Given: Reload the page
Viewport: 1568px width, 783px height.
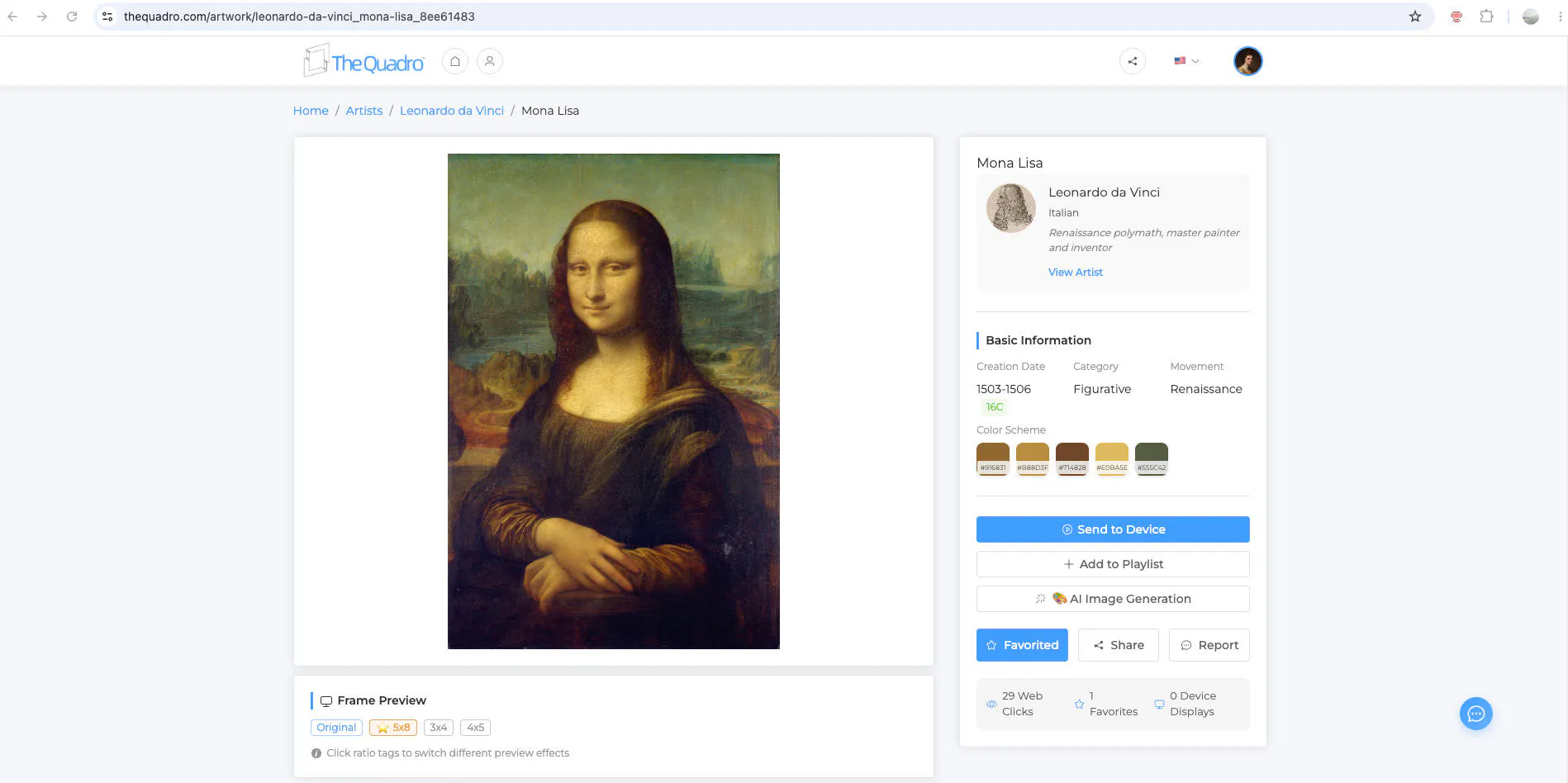Looking at the screenshot, I should (x=72, y=17).
